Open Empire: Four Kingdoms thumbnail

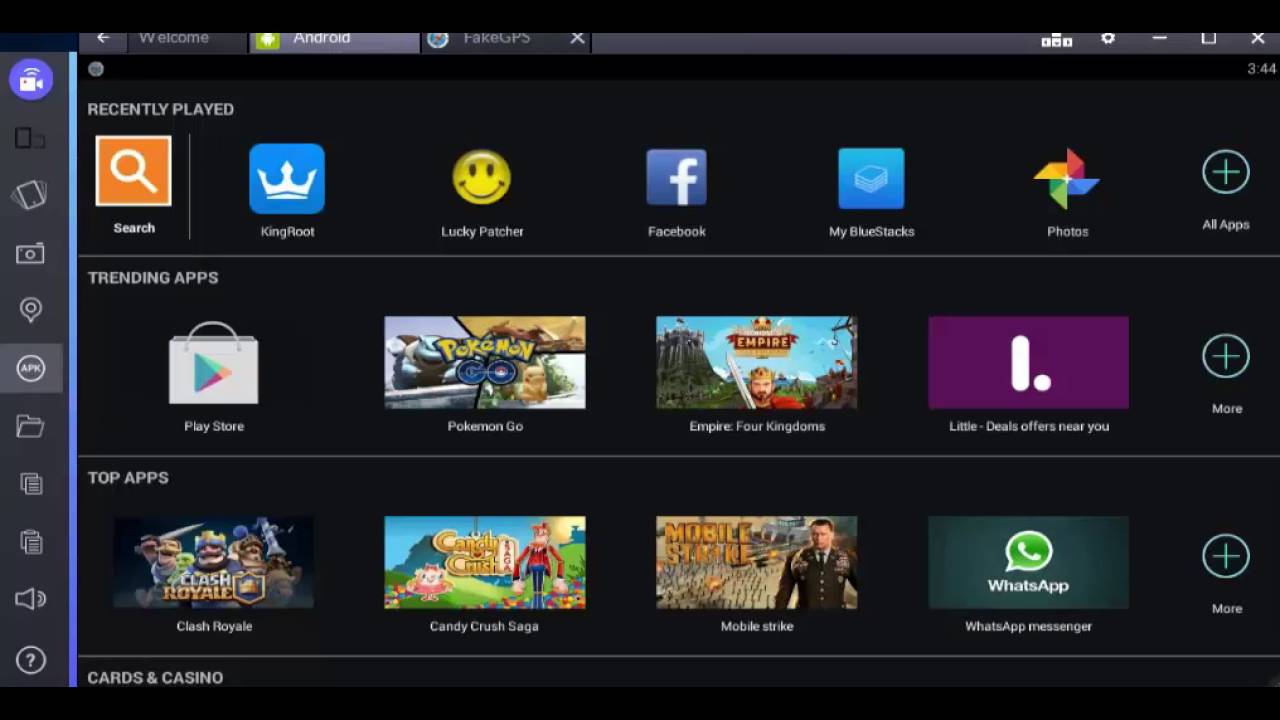pyautogui.click(x=757, y=363)
